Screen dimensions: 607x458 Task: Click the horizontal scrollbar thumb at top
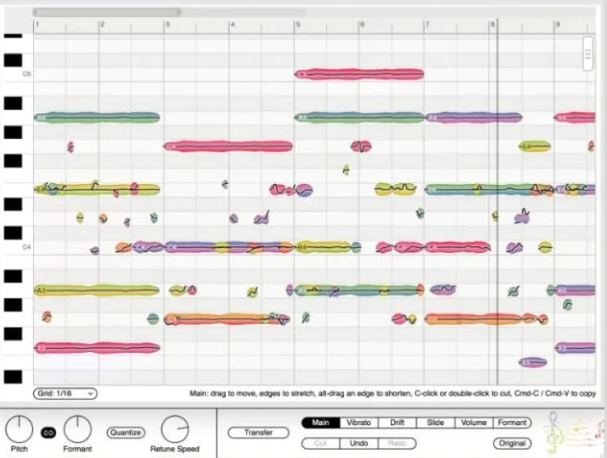pyautogui.click(x=107, y=12)
